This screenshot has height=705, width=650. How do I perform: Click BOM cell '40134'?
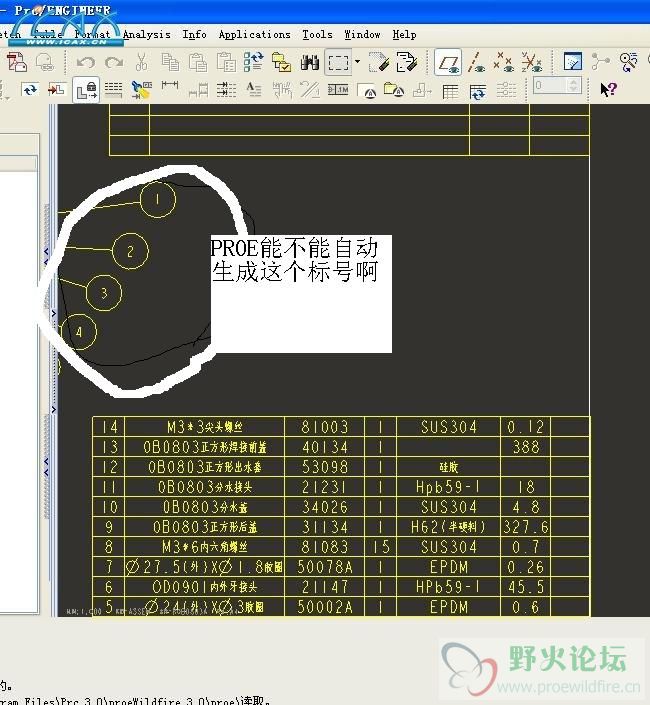tap(325, 447)
